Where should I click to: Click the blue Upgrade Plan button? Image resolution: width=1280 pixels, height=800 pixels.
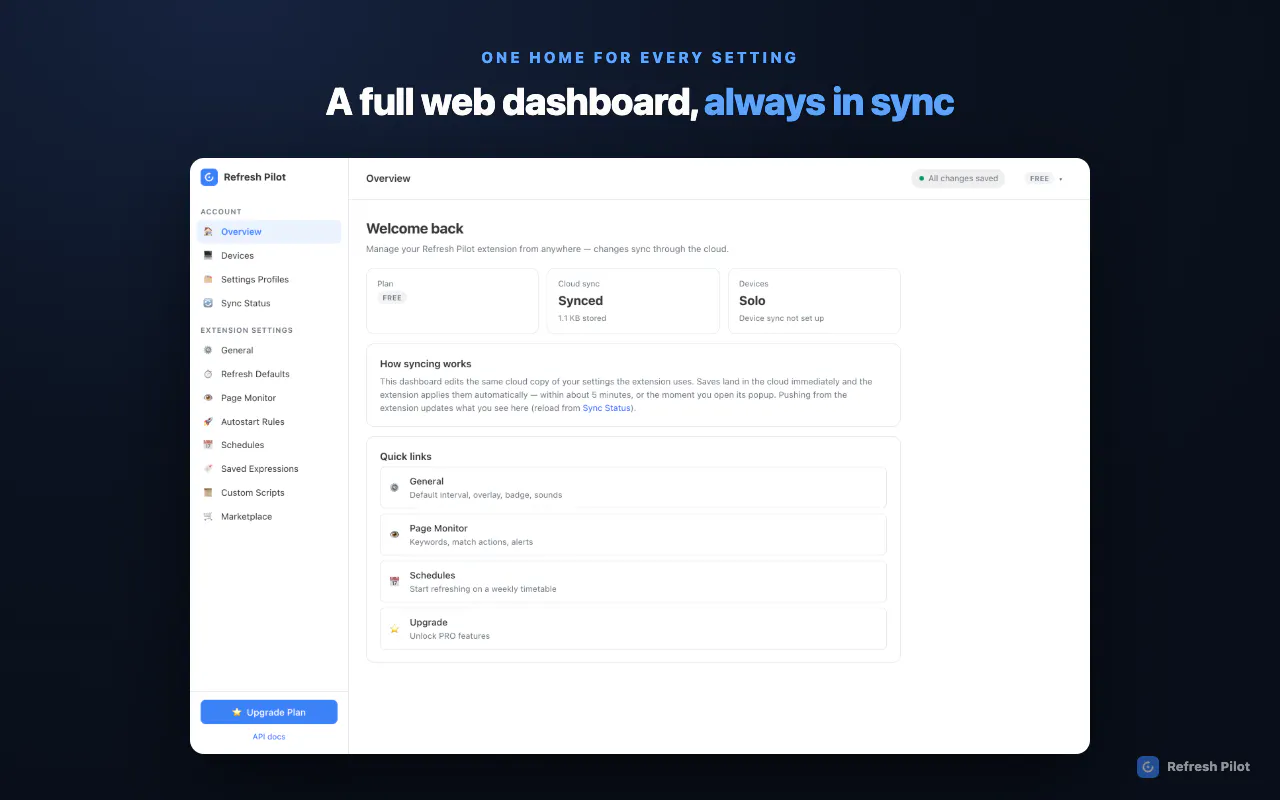point(269,712)
